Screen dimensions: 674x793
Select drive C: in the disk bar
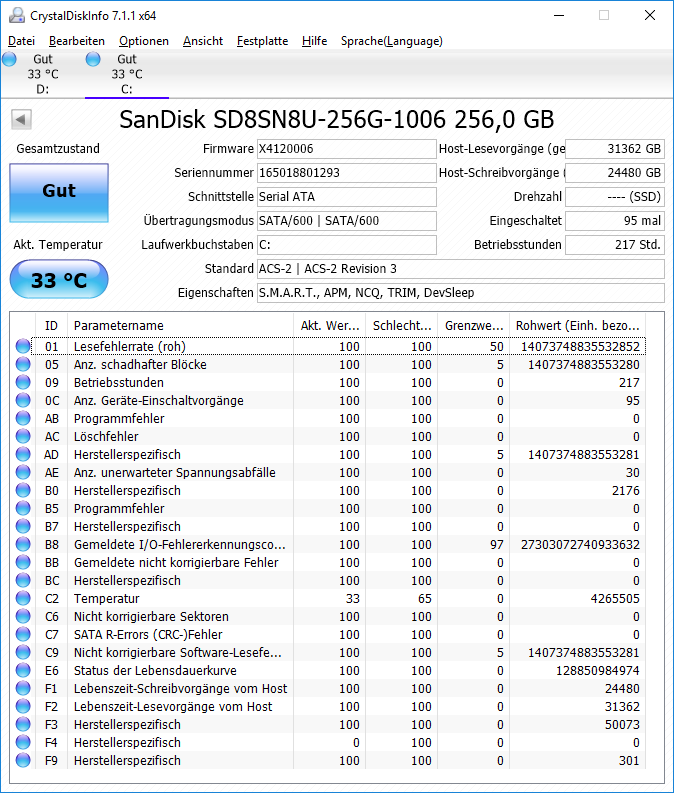click(x=126, y=74)
